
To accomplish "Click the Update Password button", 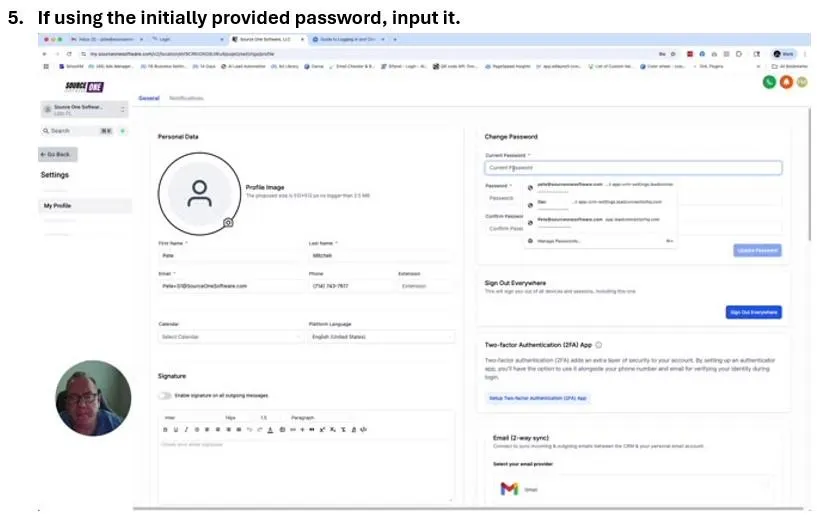I will coord(757,250).
